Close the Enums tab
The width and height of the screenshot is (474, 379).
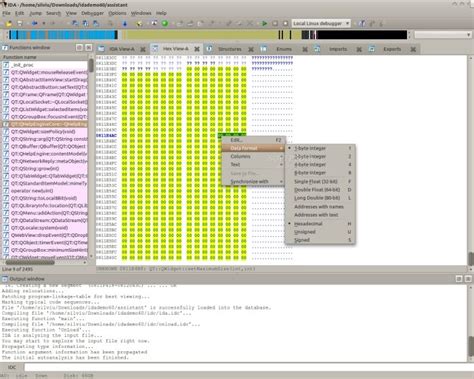(305, 49)
